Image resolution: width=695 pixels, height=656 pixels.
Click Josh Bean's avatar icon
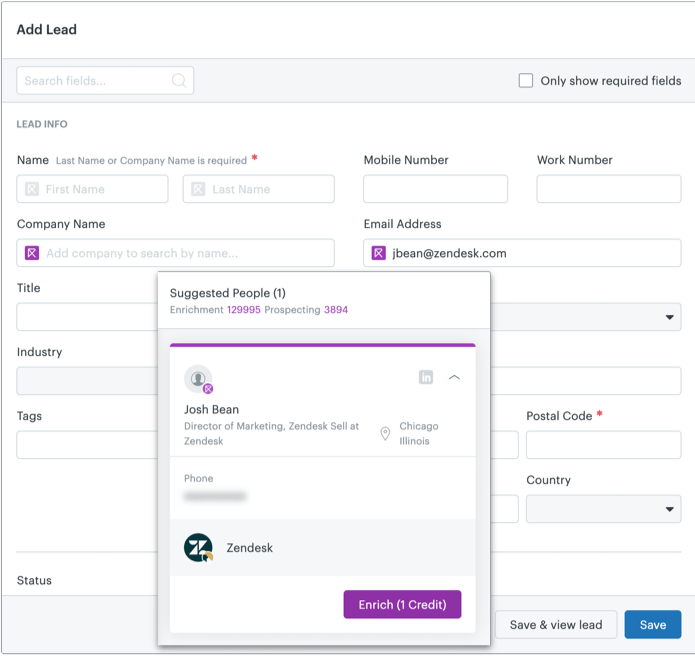point(198,379)
